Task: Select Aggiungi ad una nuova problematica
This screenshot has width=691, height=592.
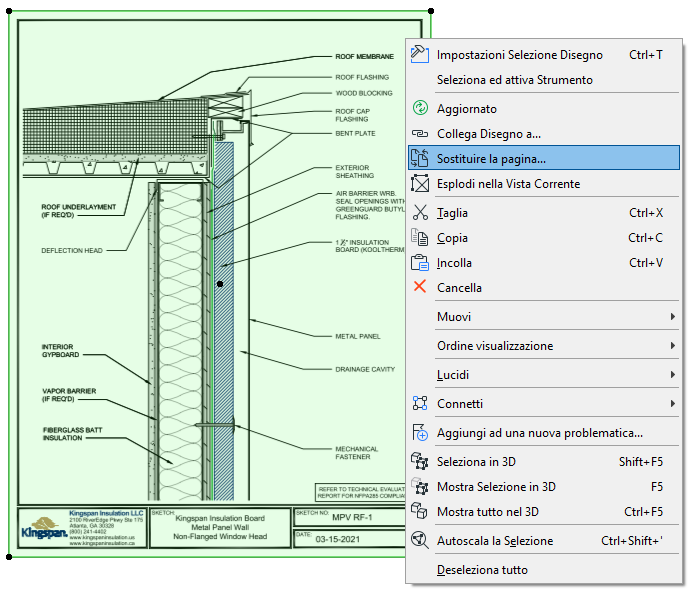Action: [539, 433]
